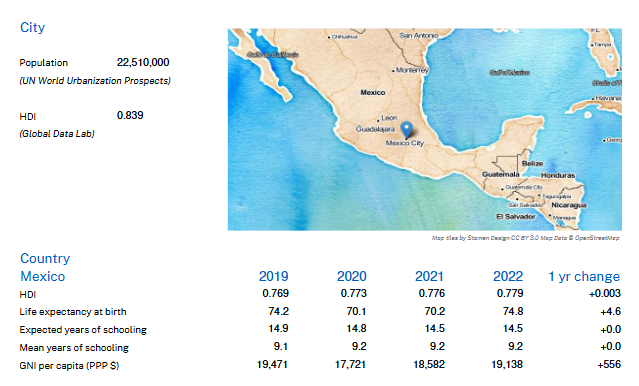Click Mean years of schooling label

pos(74,348)
